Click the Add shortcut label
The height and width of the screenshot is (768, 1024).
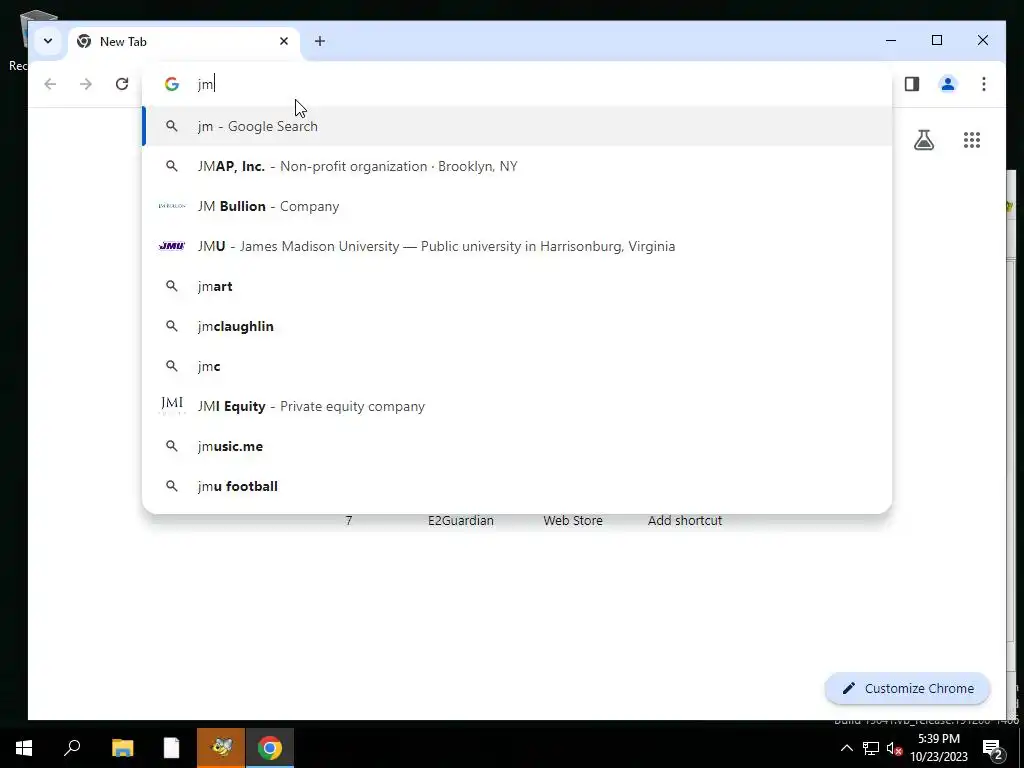click(x=684, y=520)
